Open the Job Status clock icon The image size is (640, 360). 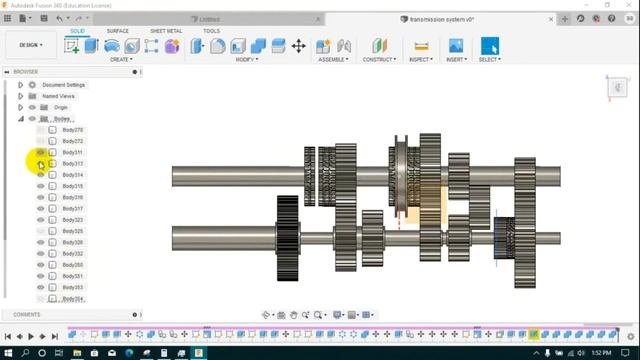[580, 18]
